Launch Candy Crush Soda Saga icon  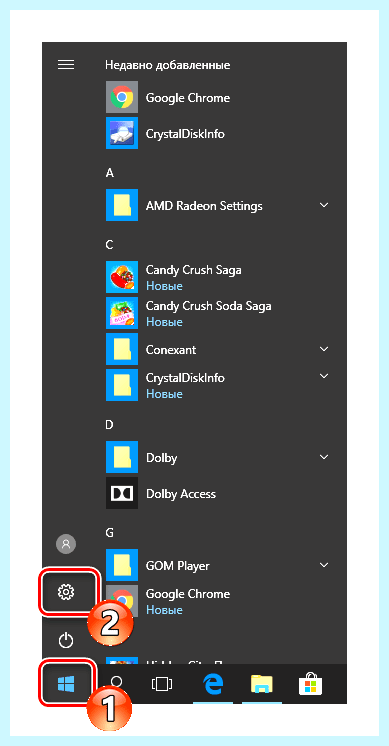click(122, 314)
